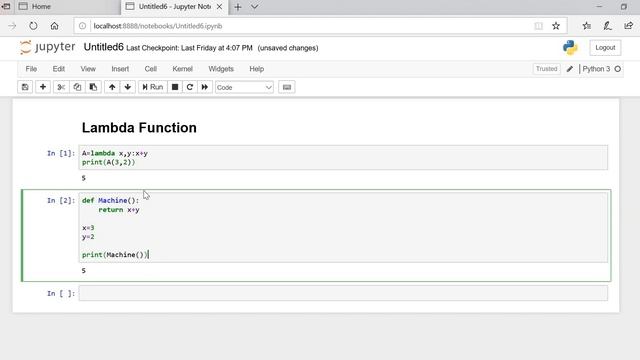
Task: Click the browser home icon
Action: point(54,26)
